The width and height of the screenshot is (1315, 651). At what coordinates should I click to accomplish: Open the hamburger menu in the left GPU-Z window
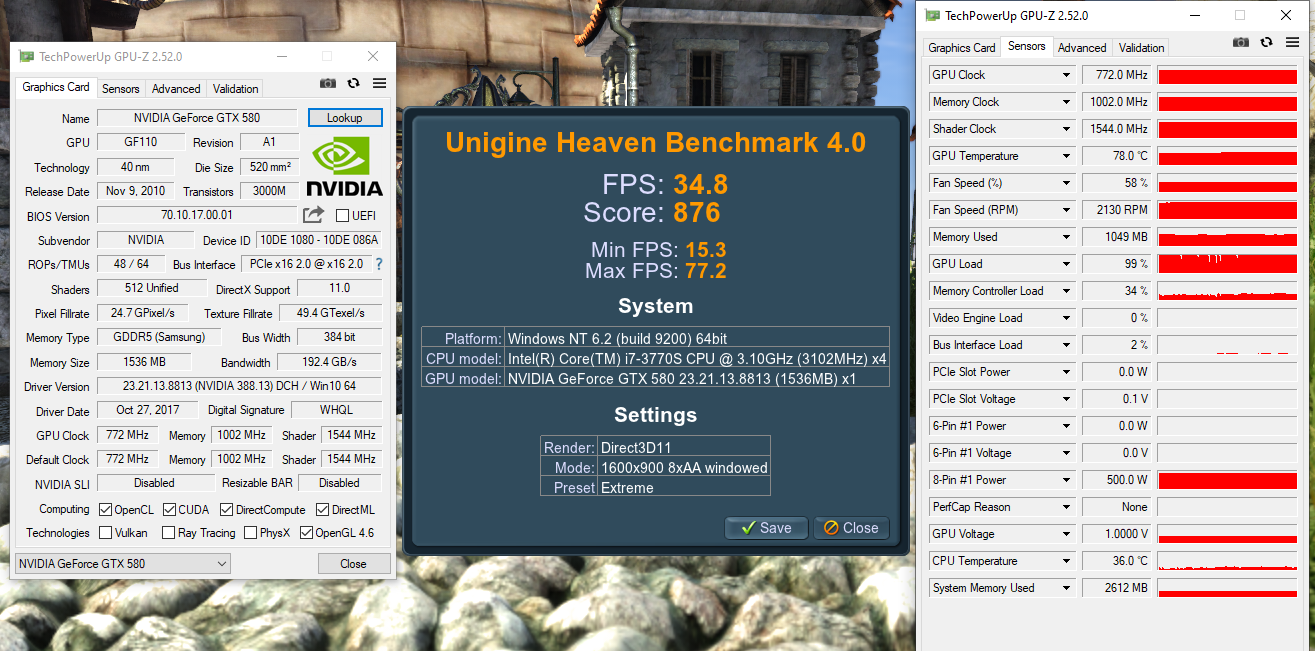379,84
